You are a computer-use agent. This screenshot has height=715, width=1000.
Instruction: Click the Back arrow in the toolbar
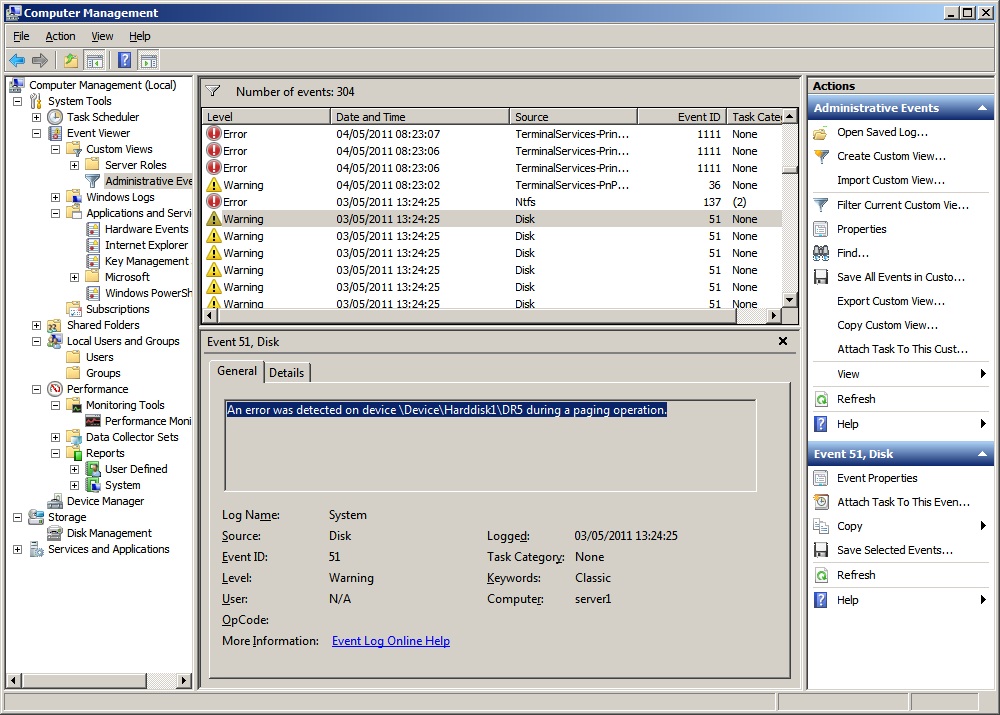pos(17,60)
